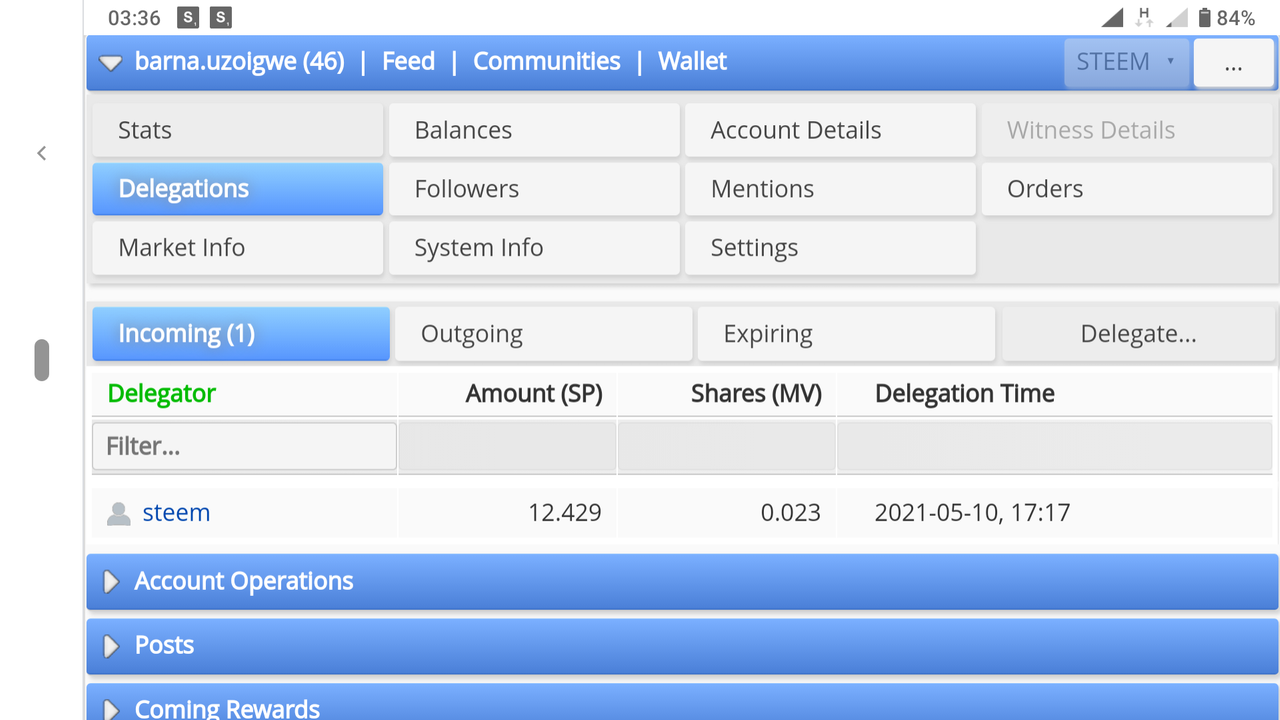Image resolution: width=1280 pixels, height=720 pixels.
Task: Collapse the barna.uzoigwe account menu triangle
Action: (x=111, y=62)
